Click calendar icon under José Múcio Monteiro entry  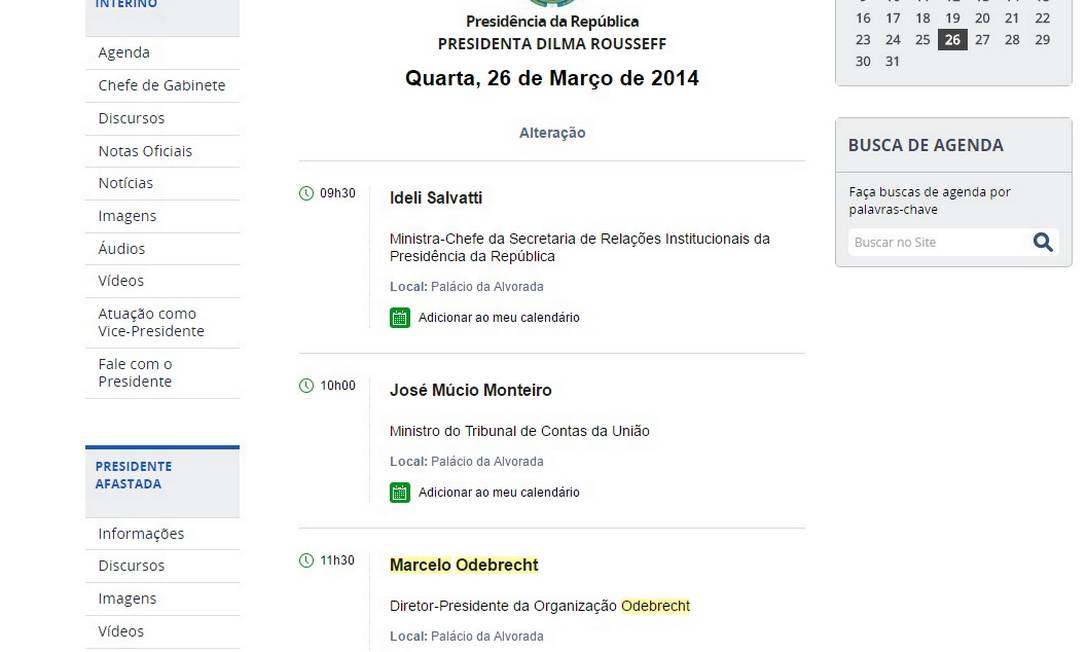pos(400,492)
